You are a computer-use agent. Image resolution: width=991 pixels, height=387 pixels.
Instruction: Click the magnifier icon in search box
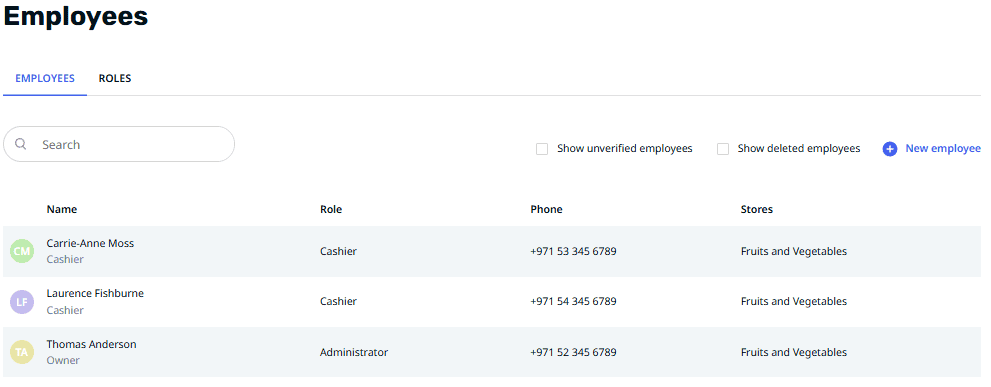click(x=21, y=144)
